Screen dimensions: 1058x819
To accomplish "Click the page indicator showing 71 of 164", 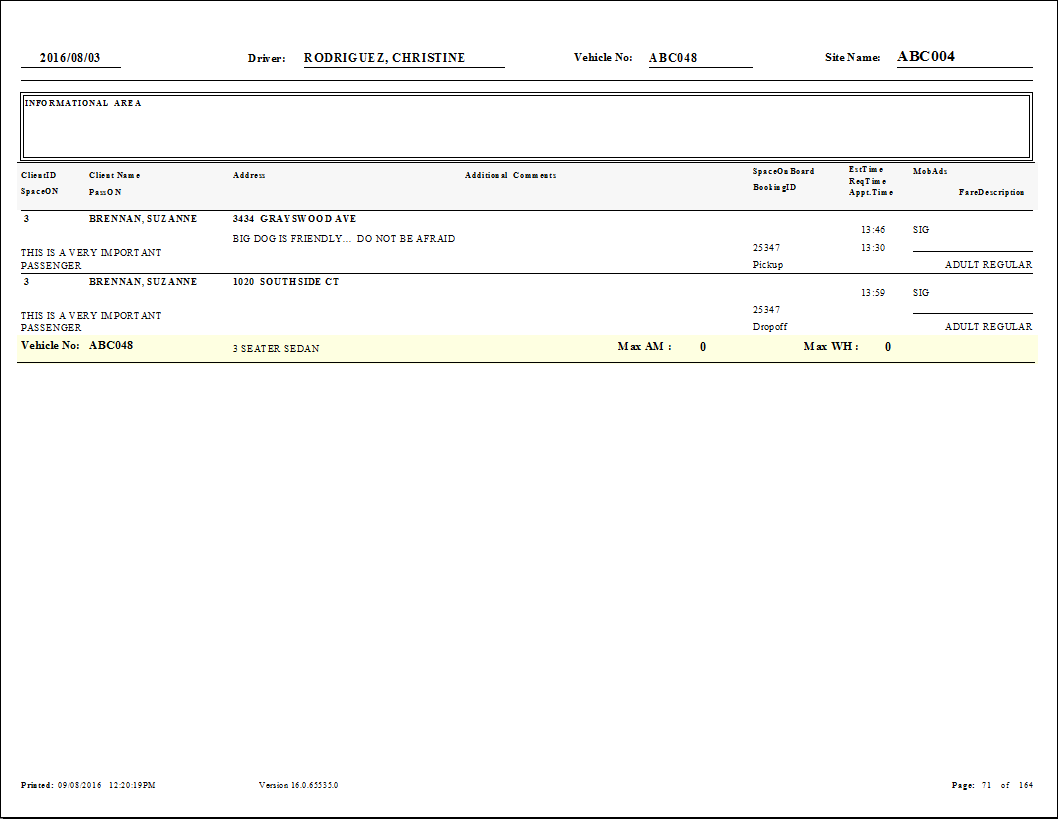I will click(1000, 785).
